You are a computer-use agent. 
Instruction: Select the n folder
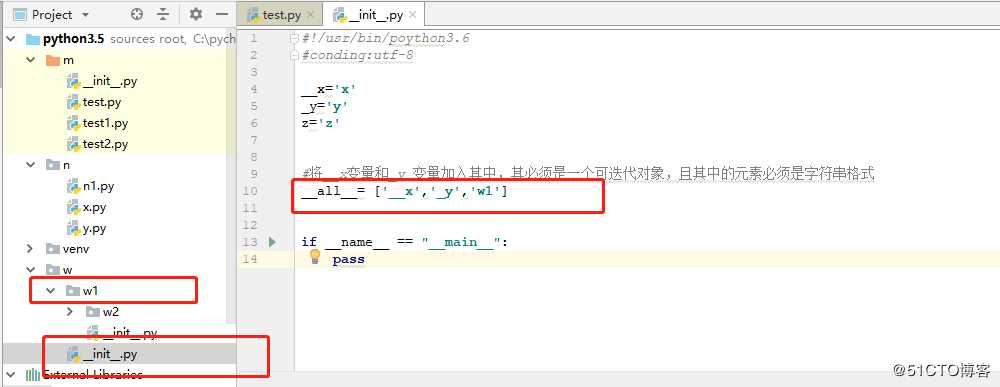tap(66, 165)
